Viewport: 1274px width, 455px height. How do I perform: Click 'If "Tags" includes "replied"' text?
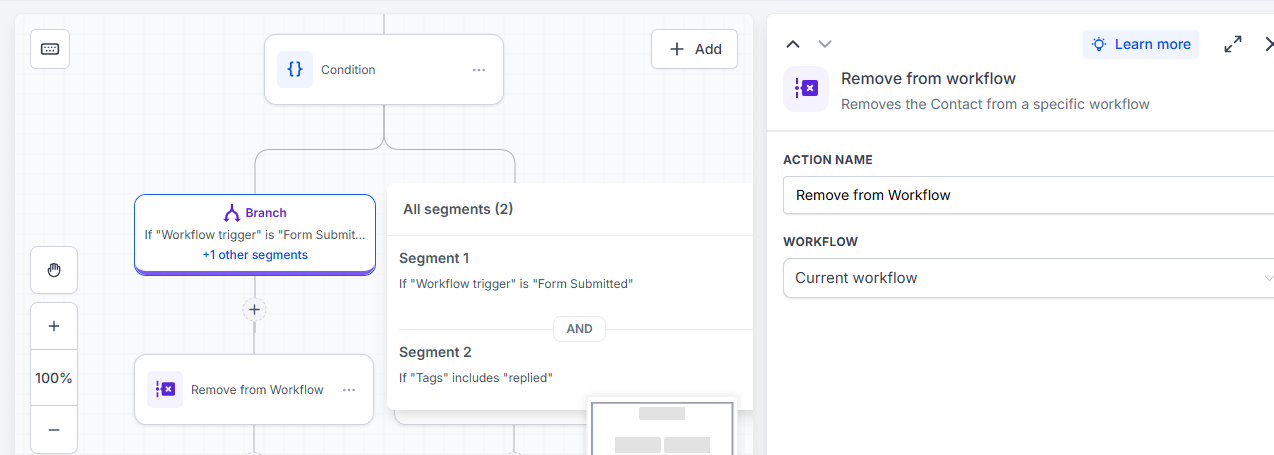(x=476, y=378)
